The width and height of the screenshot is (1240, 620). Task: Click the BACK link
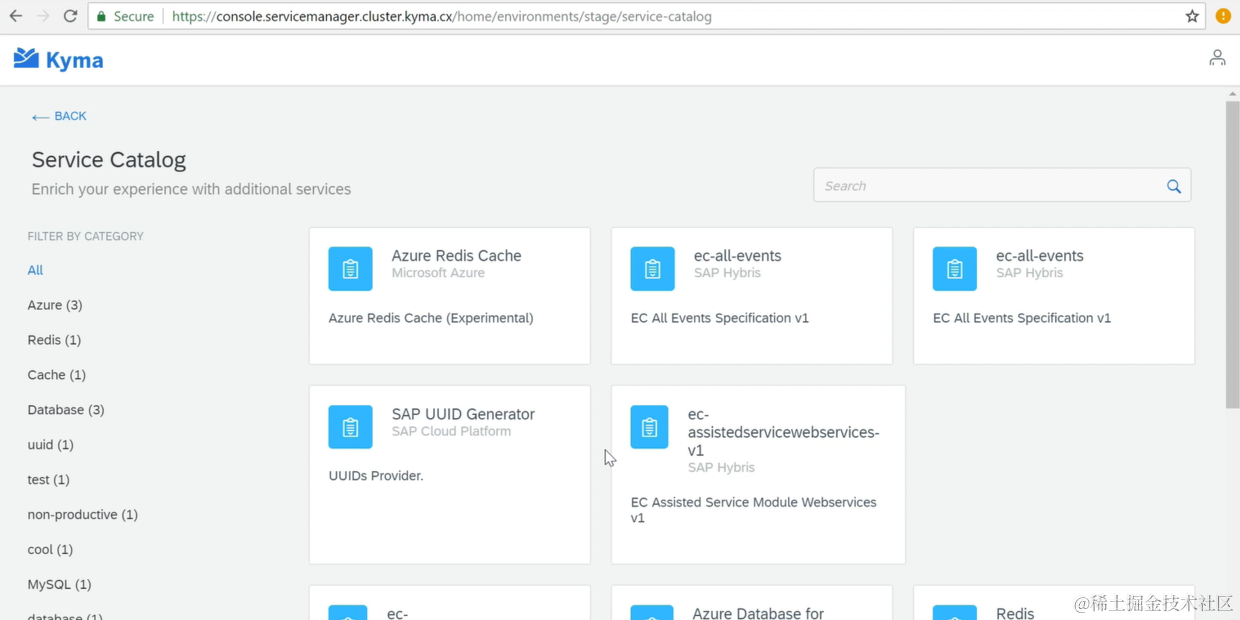(59, 116)
